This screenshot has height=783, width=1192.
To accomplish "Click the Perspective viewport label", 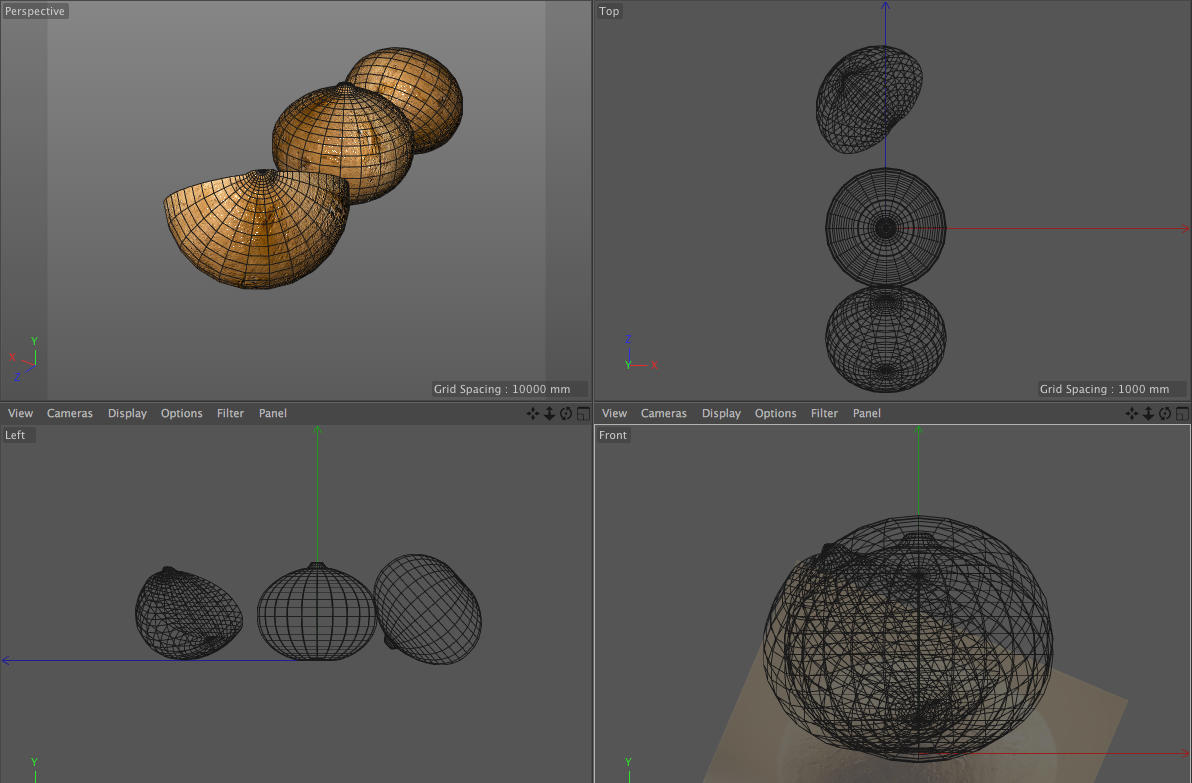I will [x=35, y=11].
